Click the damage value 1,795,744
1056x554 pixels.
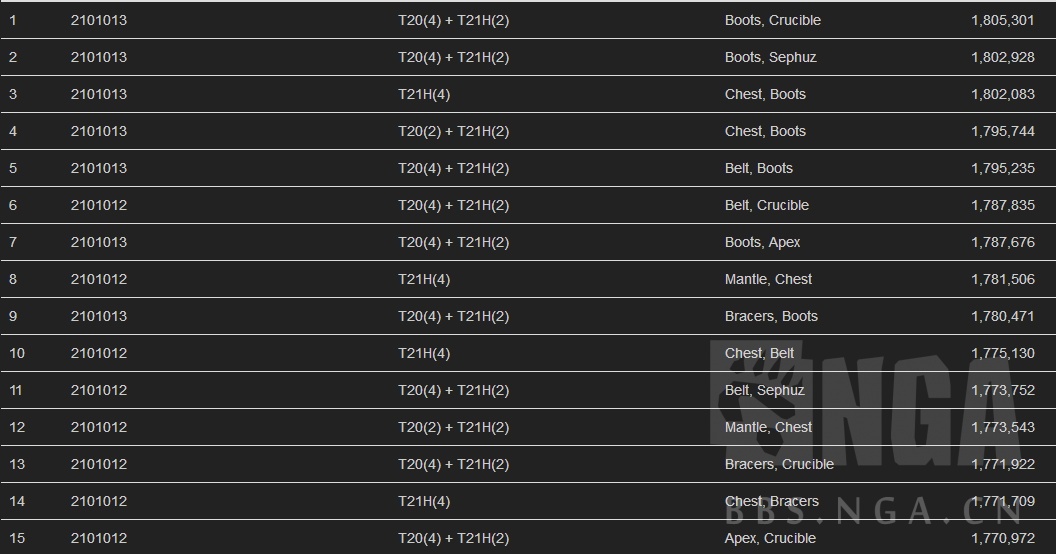tap(1002, 131)
